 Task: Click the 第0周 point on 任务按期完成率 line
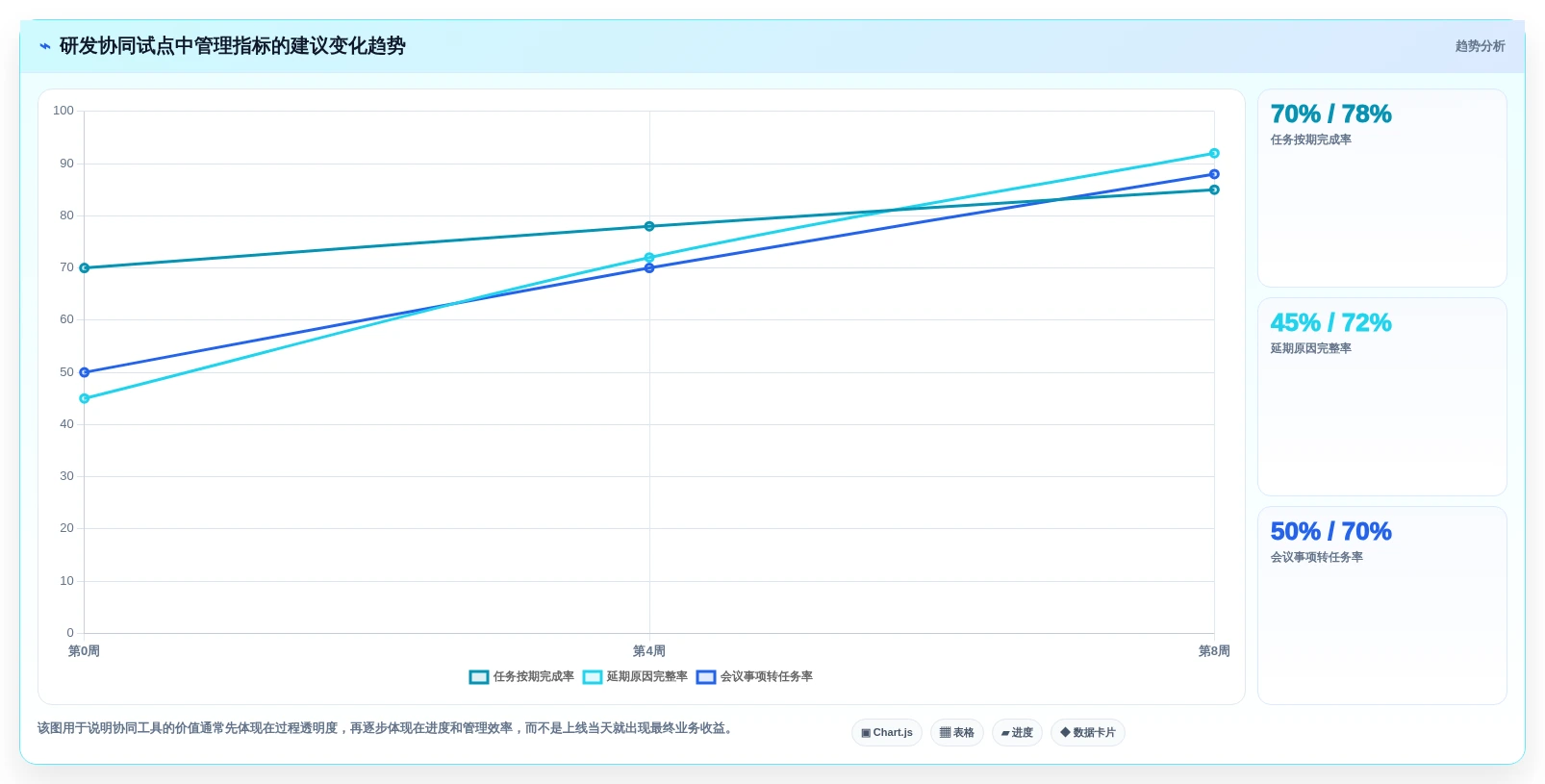coord(85,268)
